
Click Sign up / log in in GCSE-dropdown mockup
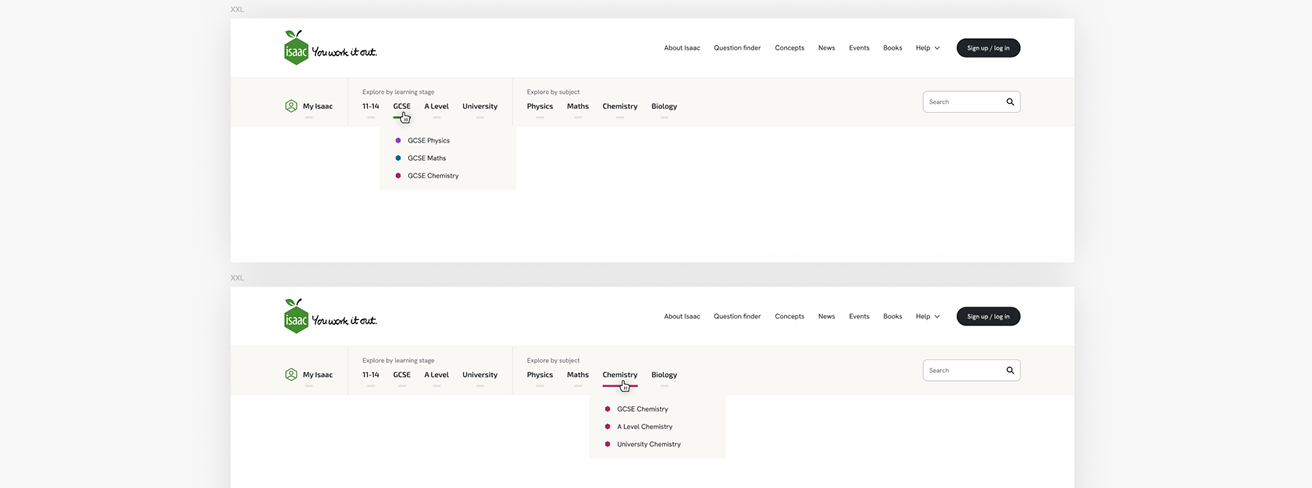[x=988, y=48]
